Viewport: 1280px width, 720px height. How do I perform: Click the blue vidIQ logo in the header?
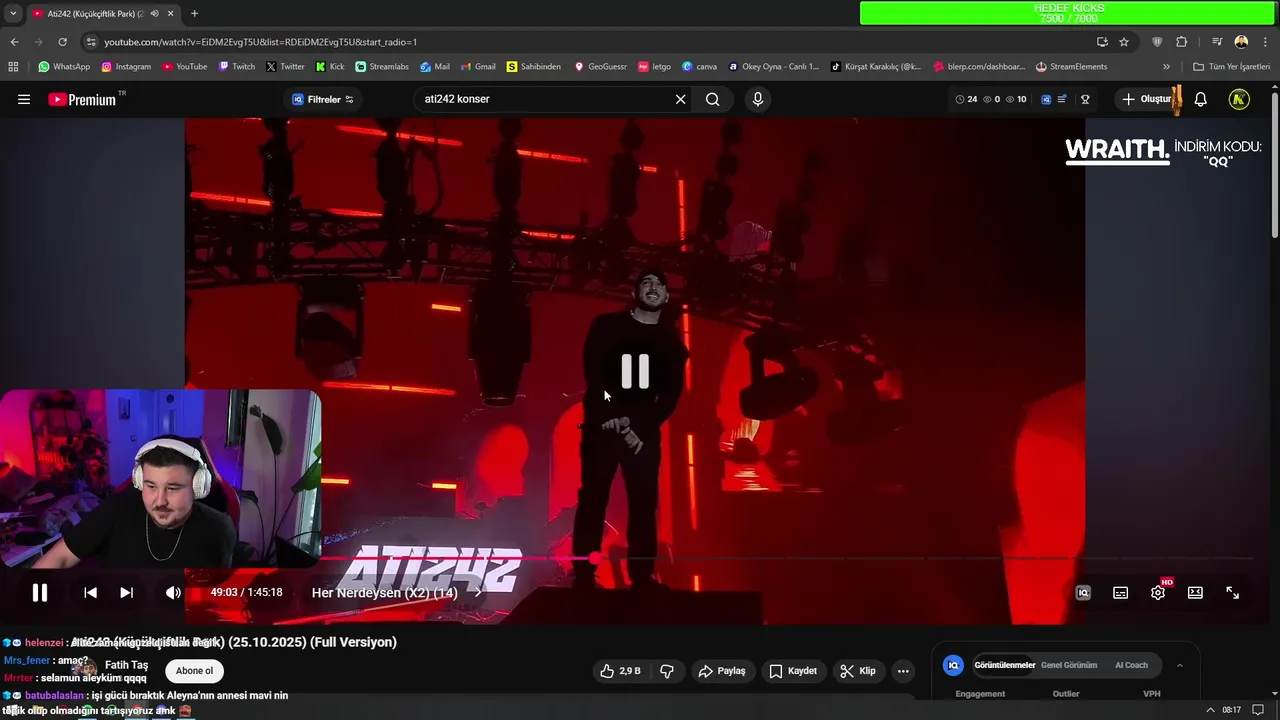click(1046, 99)
